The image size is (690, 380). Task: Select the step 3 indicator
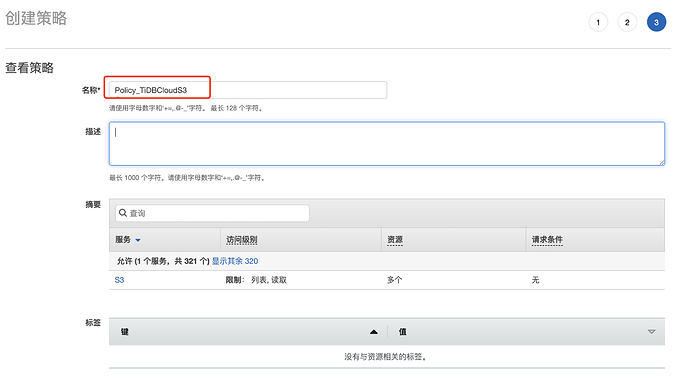click(656, 22)
